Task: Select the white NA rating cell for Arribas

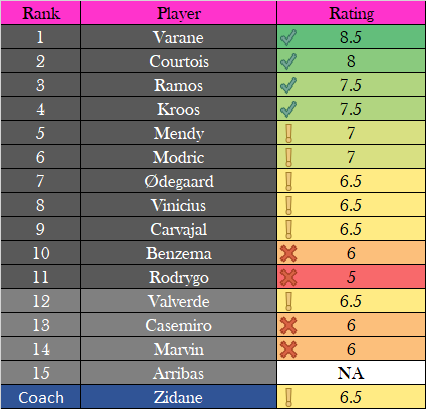Action: click(351, 373)
